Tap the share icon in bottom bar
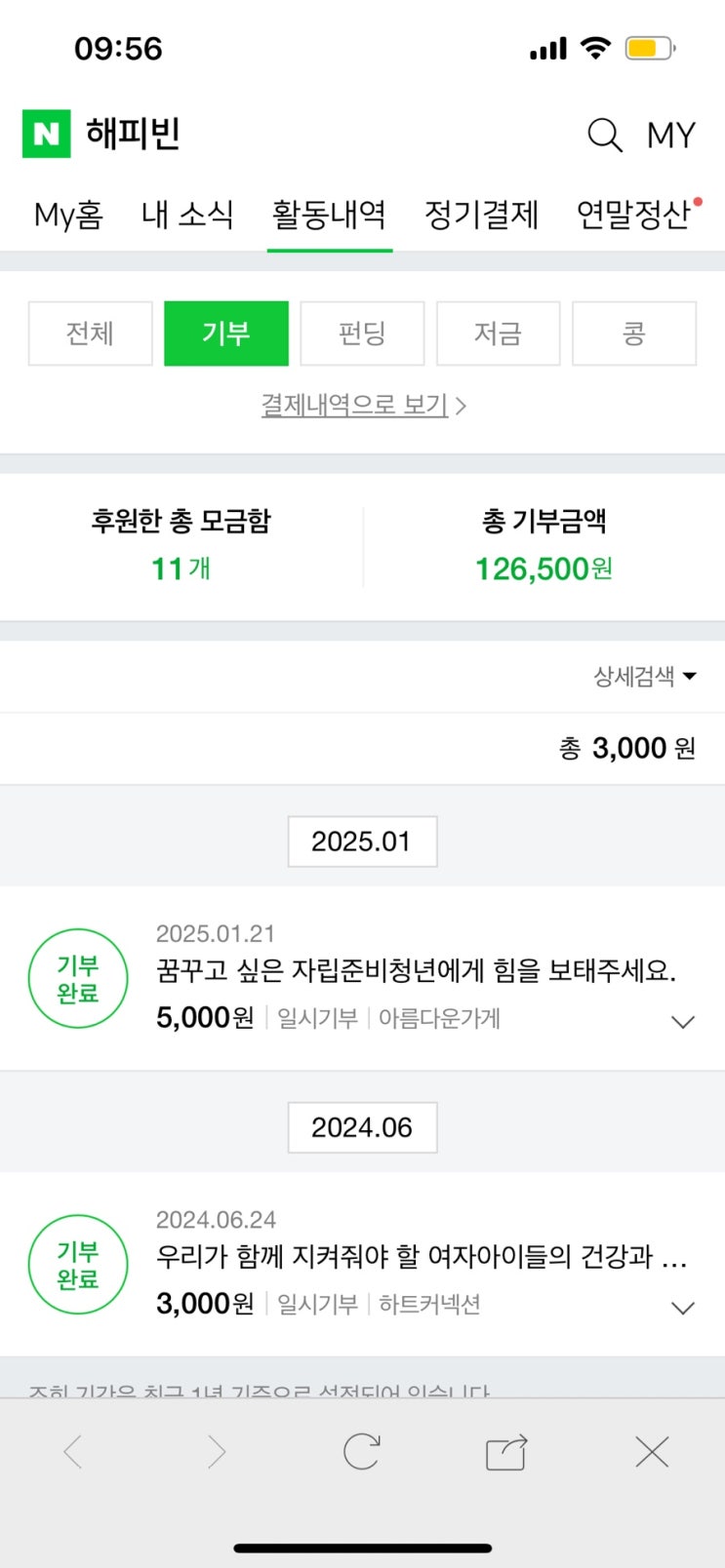 coord(506,1452)
